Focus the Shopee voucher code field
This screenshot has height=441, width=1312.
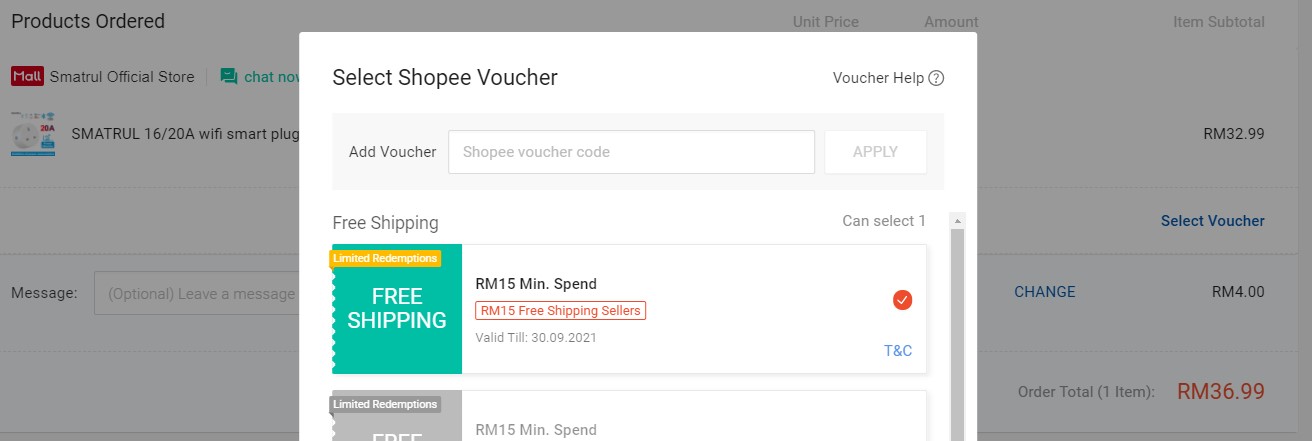631,152
